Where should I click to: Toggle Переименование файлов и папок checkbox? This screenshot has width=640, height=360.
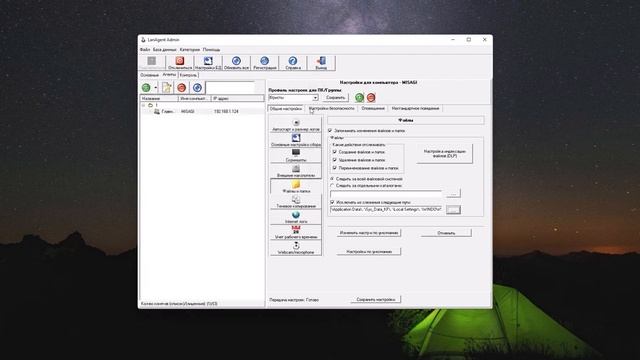point(335,168)
